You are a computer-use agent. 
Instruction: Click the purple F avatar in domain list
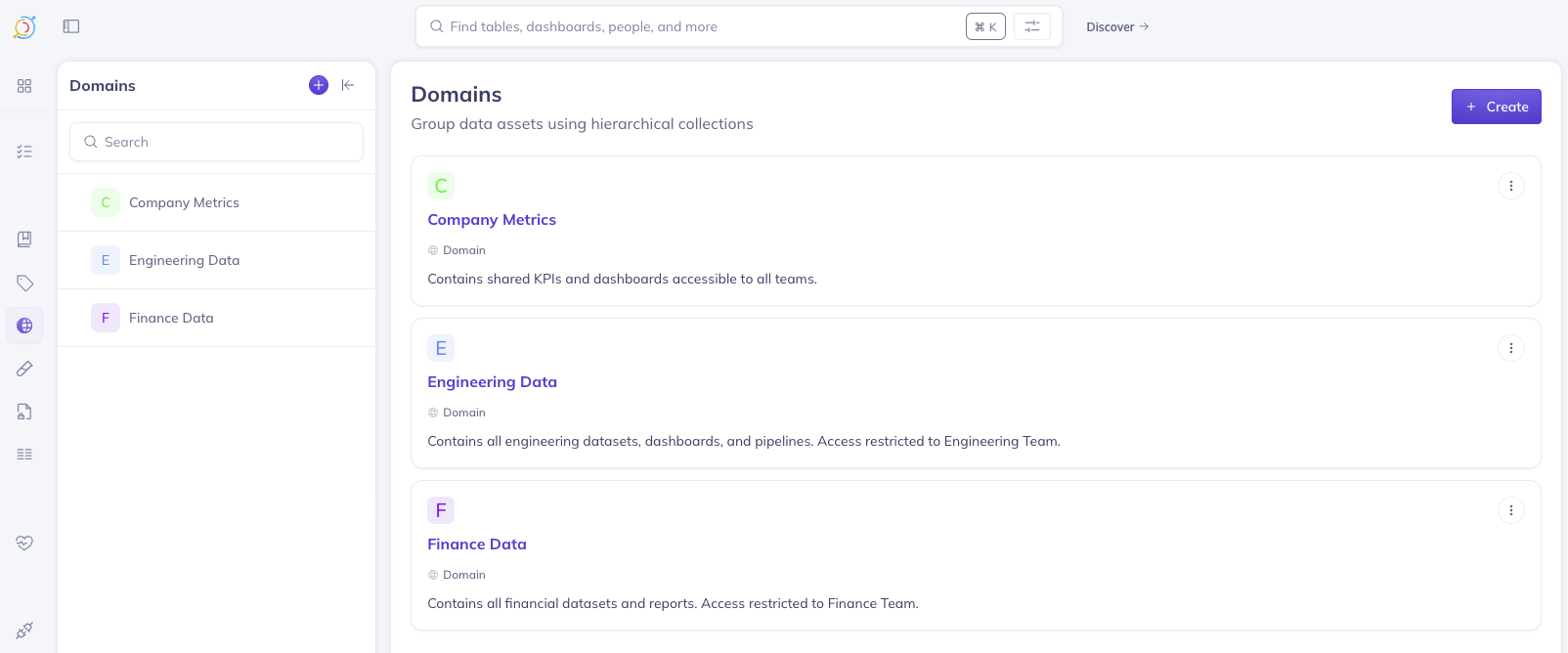[x=106, y=318]
